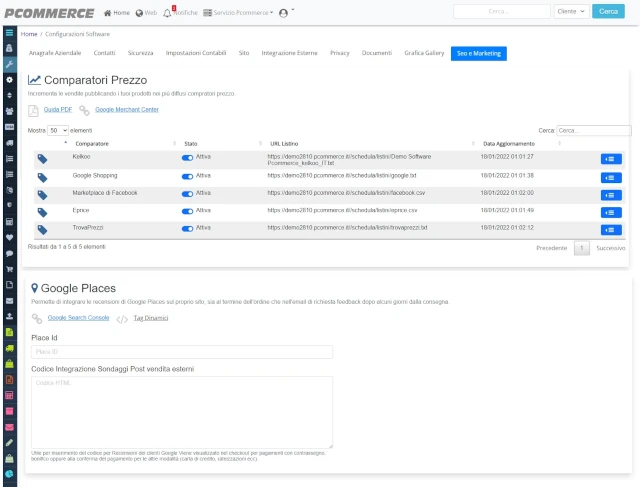Switch to Sicurezza tab

pyautogui.click(x=140, y=53)
